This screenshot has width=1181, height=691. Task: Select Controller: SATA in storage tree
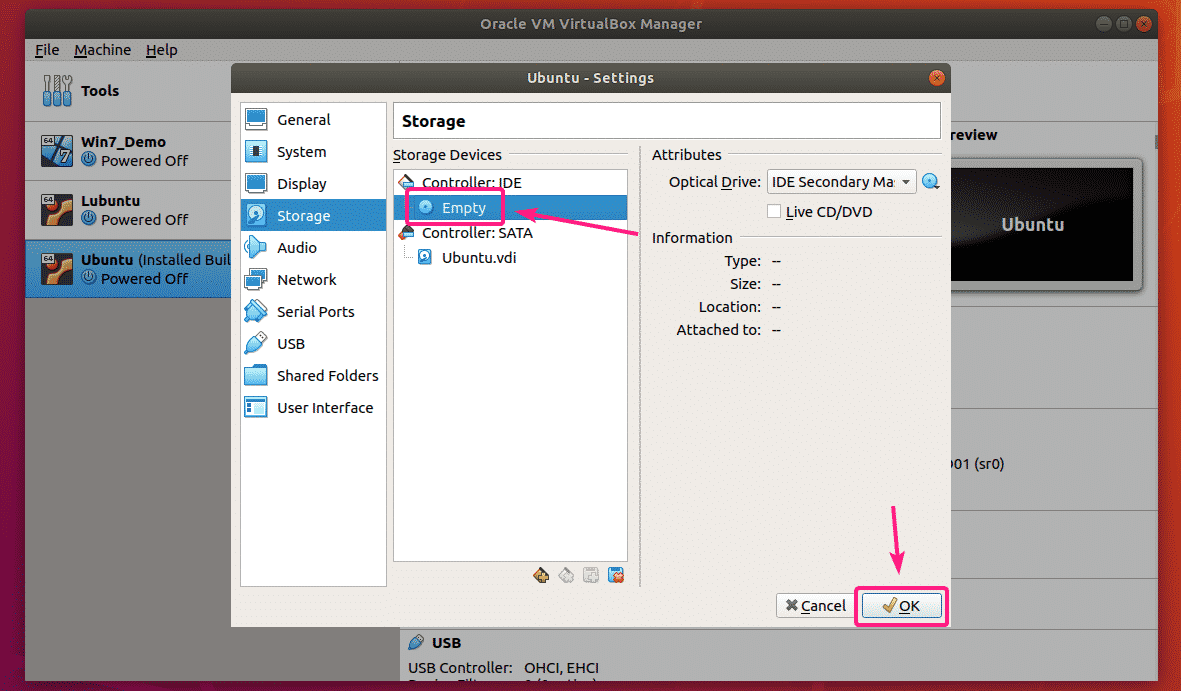(x=510, y=233)
